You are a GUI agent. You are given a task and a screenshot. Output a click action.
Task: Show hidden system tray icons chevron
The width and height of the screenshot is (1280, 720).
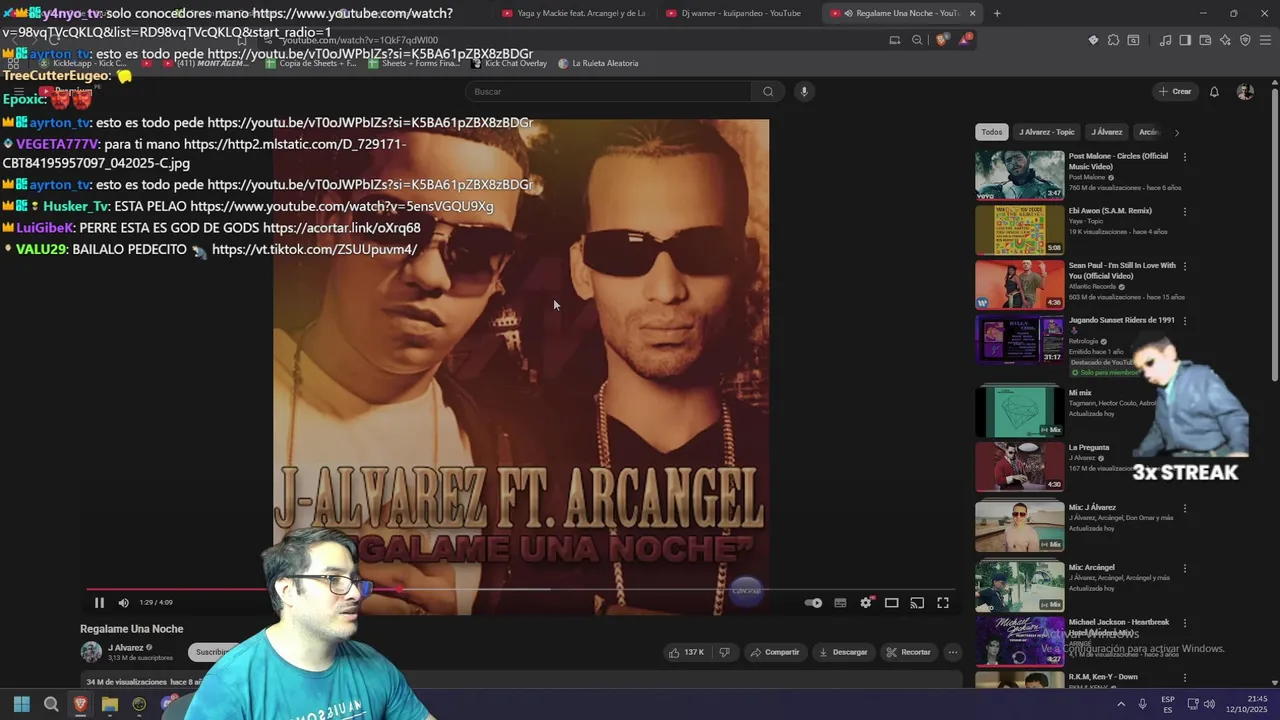click(1121, 704)
